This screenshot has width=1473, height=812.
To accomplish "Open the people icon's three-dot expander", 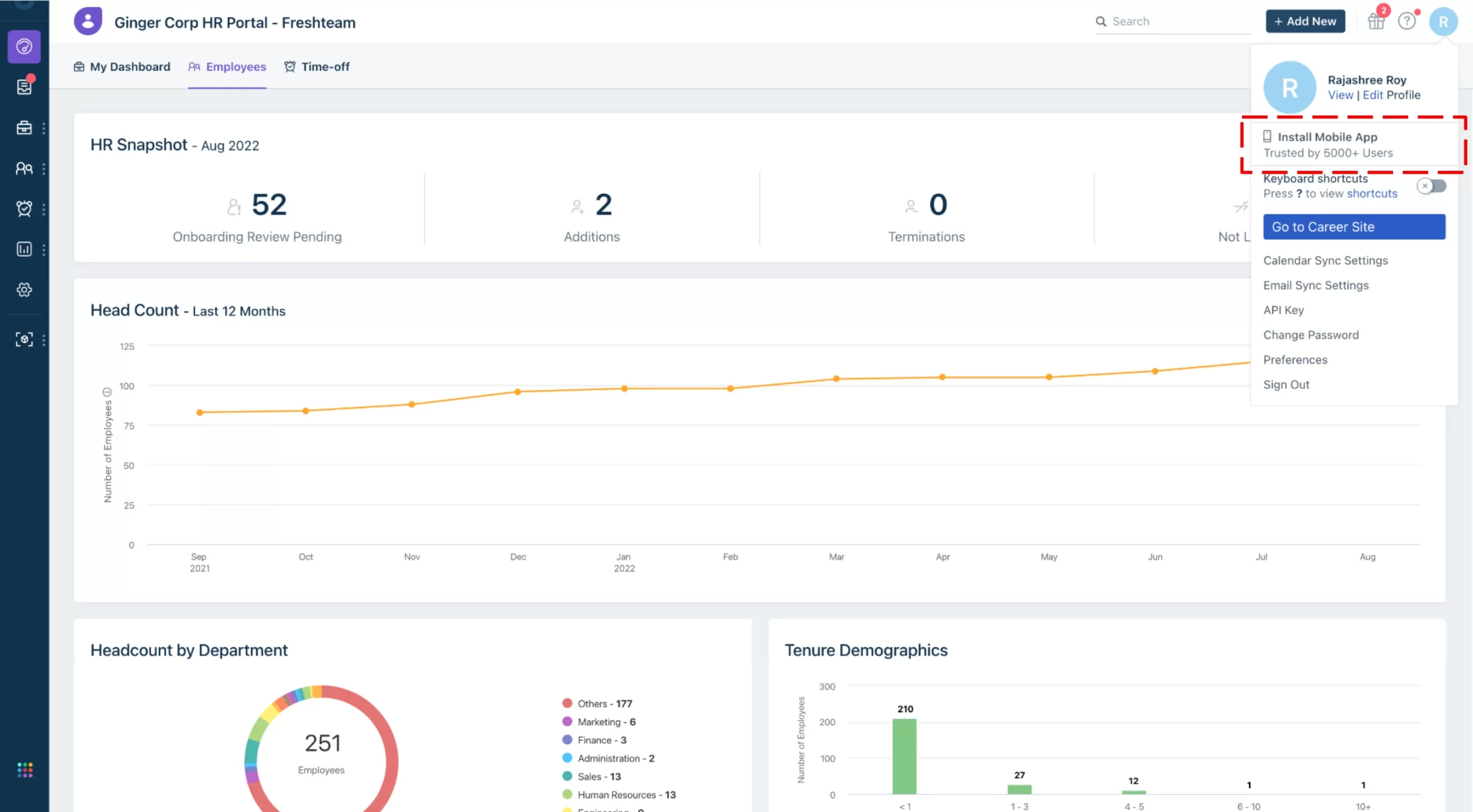I will (x=45, y=168).
